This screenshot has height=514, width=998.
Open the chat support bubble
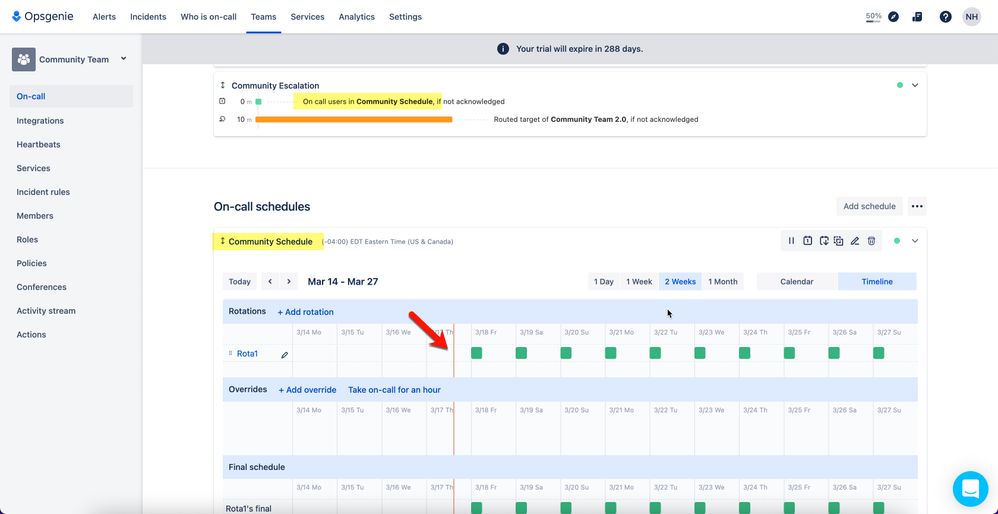[970, 489]
